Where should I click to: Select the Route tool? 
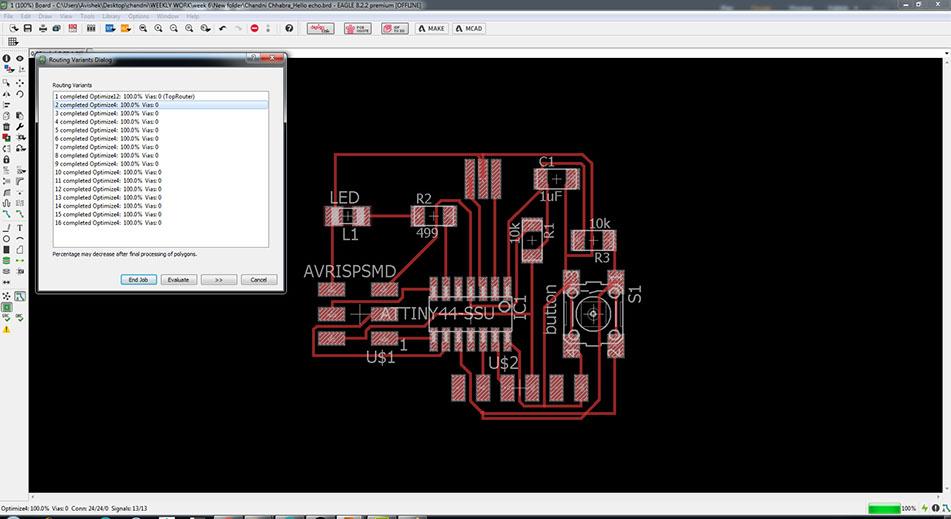[7, 214]
